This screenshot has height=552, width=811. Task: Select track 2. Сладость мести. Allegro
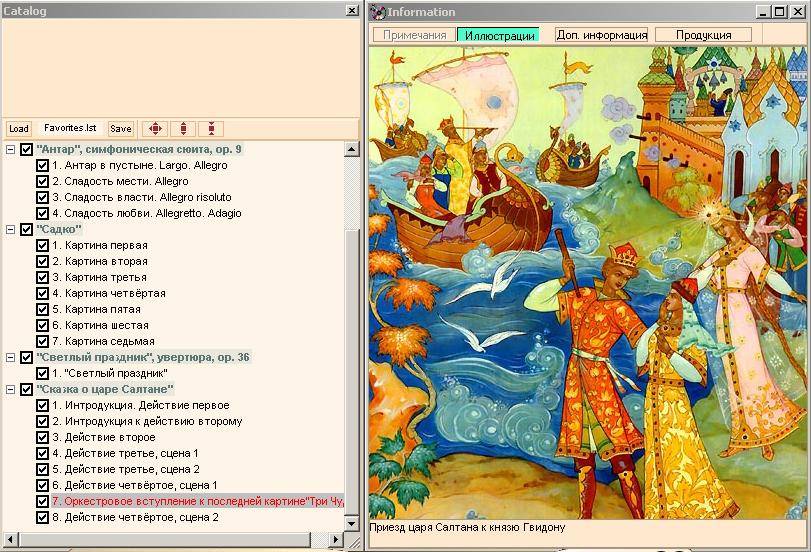tap(120, 182)
